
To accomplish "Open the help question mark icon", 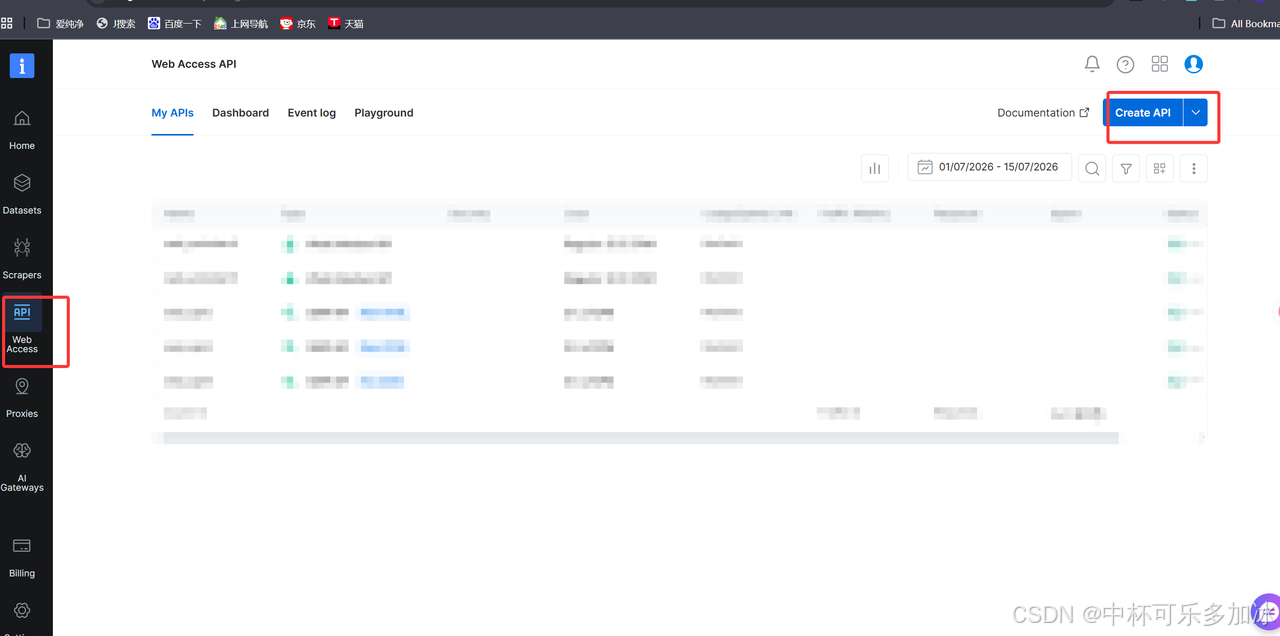I will [1126, 64].
